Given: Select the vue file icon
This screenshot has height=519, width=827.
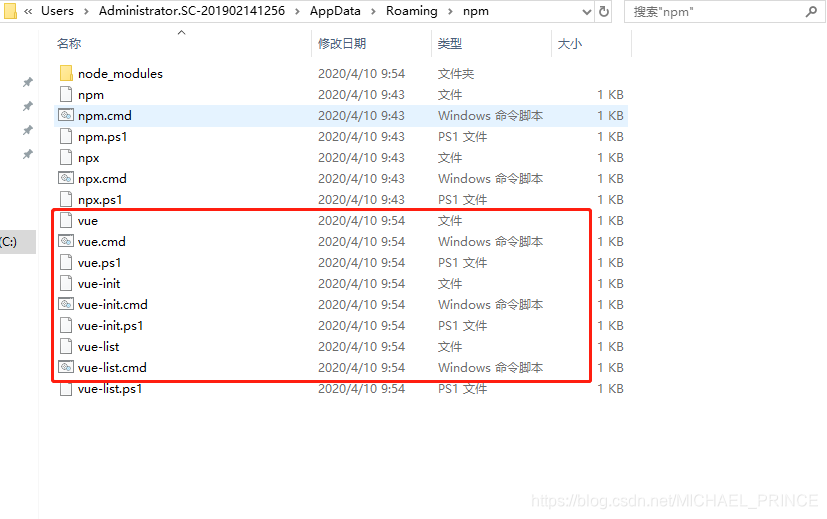Looking at the screenshot, I should tap(66, 220).
